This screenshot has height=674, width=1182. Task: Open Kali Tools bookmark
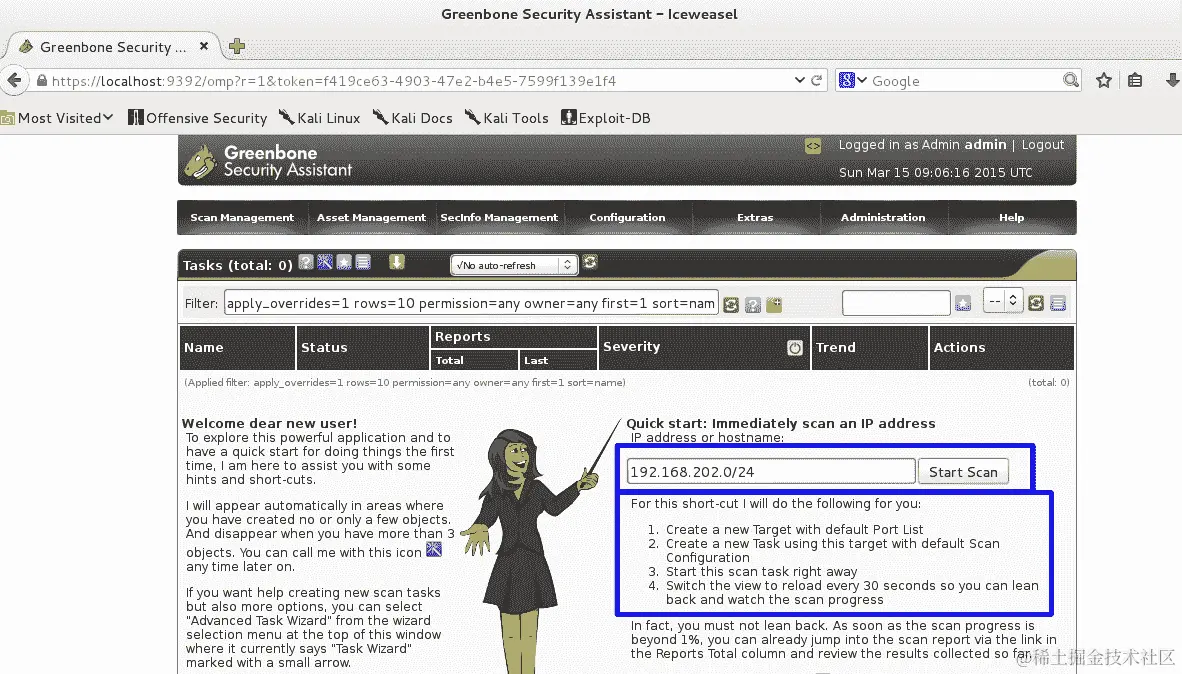tap(507, 118)
